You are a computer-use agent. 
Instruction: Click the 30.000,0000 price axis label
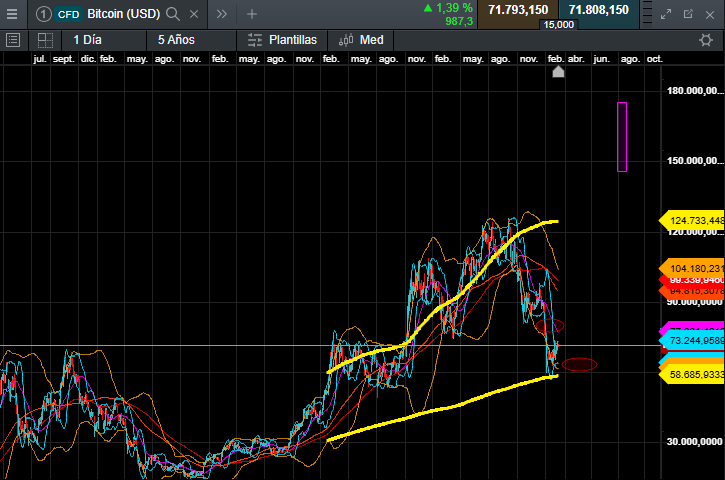coord(694,442)
